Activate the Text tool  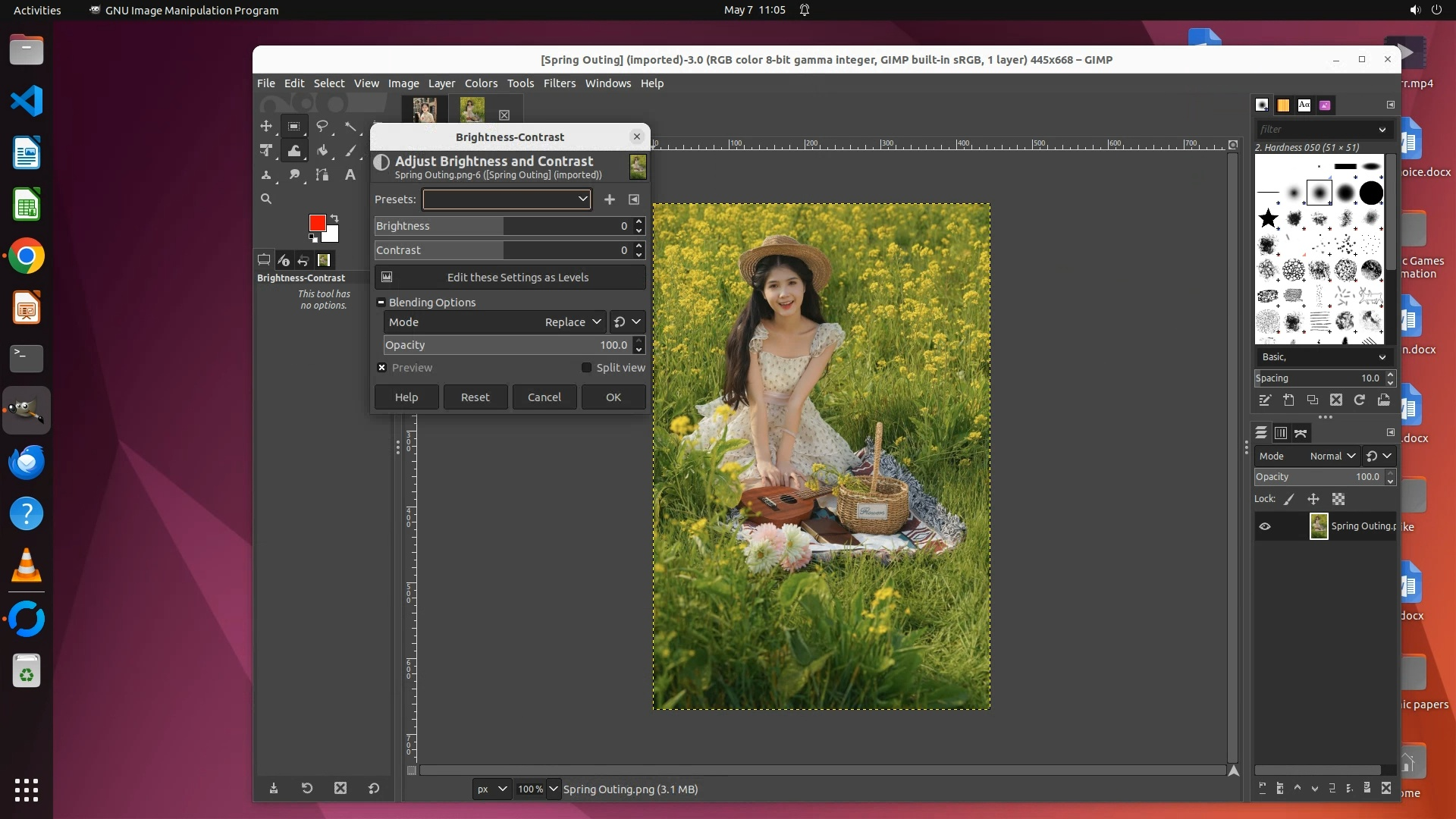(x=350, y=175)
